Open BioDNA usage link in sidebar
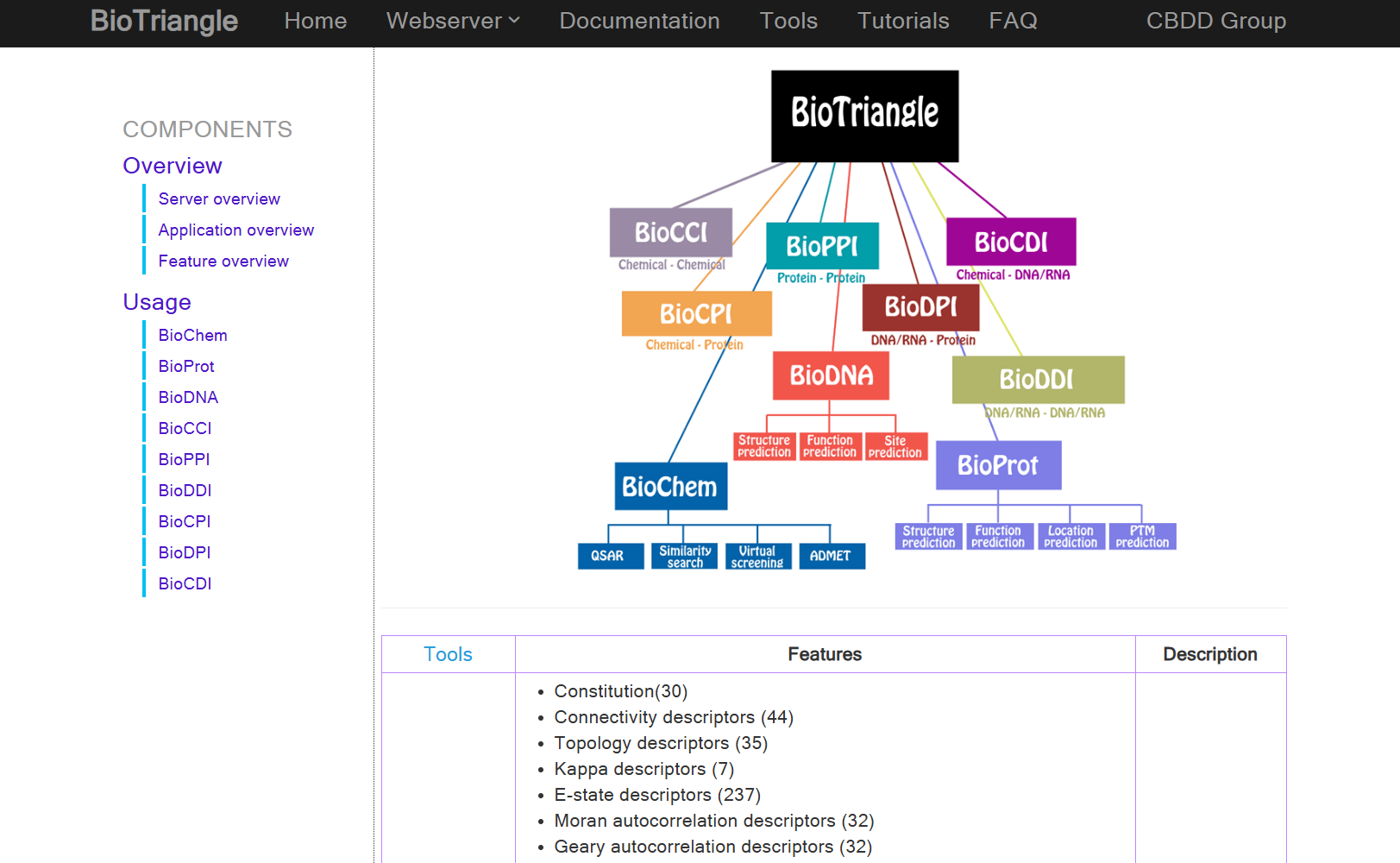The image size is (1400, 863). pyautogui.click(x=188, y=398)
